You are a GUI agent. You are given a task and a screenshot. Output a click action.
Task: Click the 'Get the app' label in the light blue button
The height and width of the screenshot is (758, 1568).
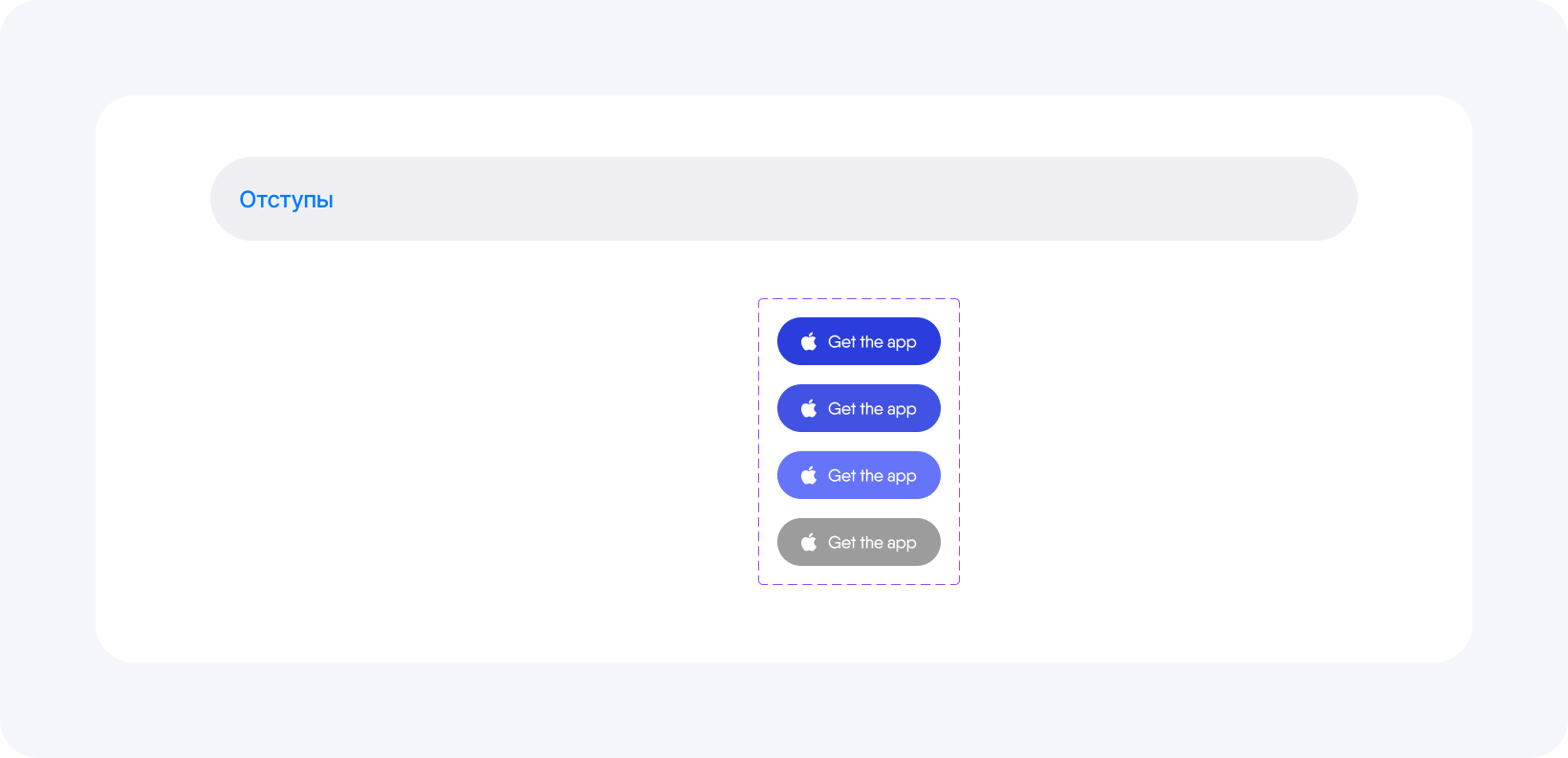(x=872, y=476)
